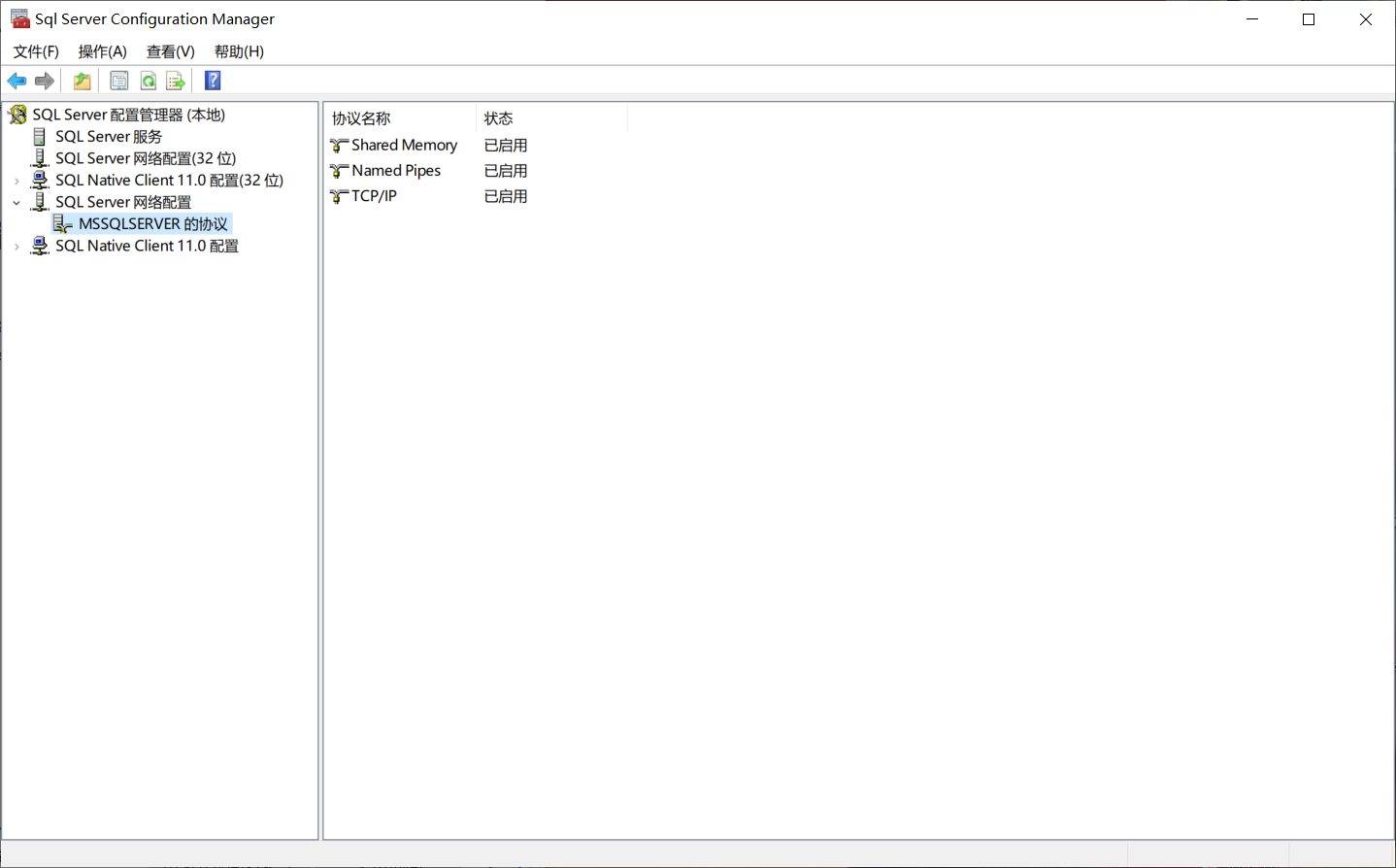This screenshot has height=868, width=1396.
Task: Click 已启用 status in the Shared Memory row
Action: (506, 146)
